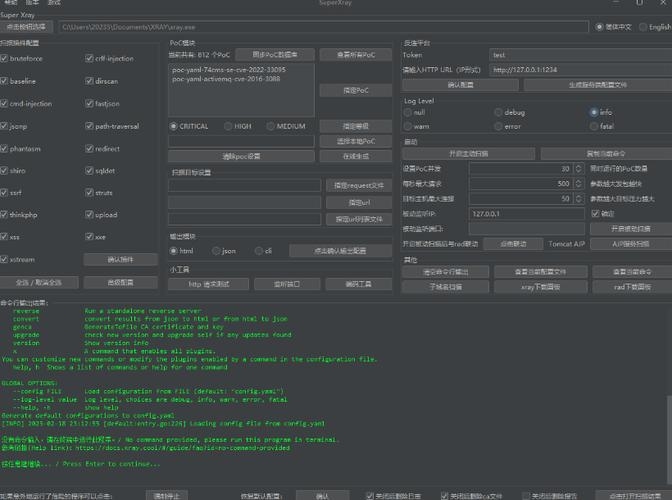Click the xray下载面板 button
The height and width of the screenshot is (500, 672).
pyautogui.click(x=539, y=286)
